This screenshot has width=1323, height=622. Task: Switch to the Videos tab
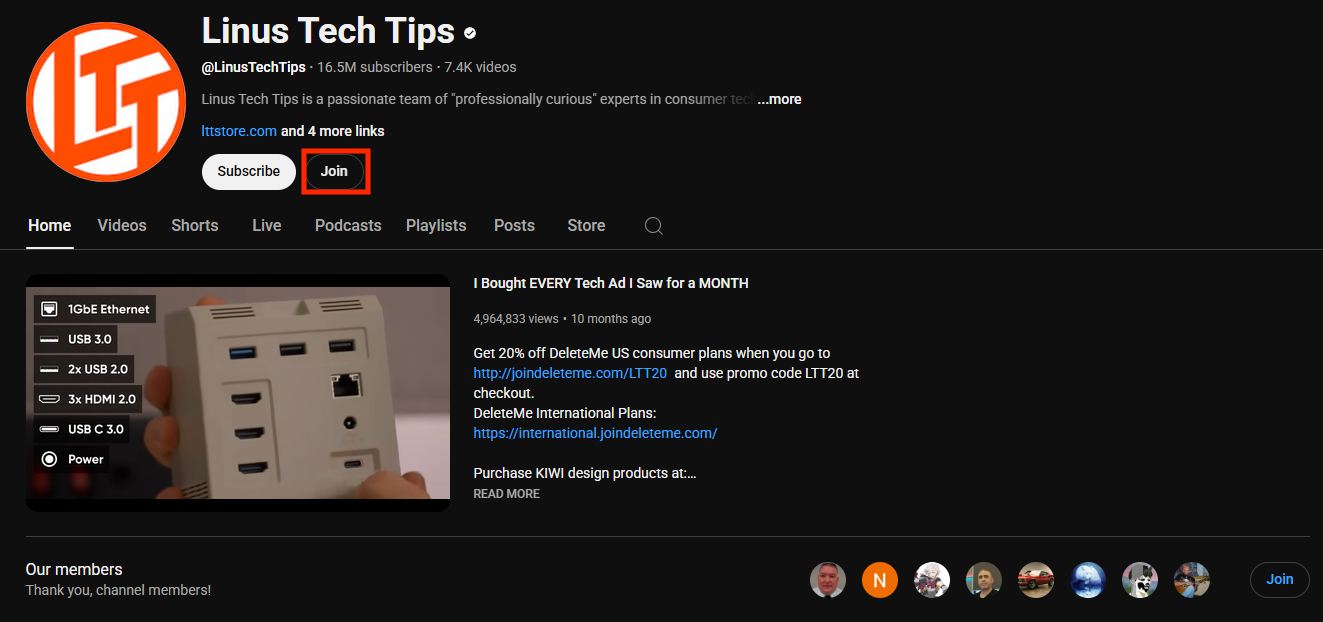point(121,225)
